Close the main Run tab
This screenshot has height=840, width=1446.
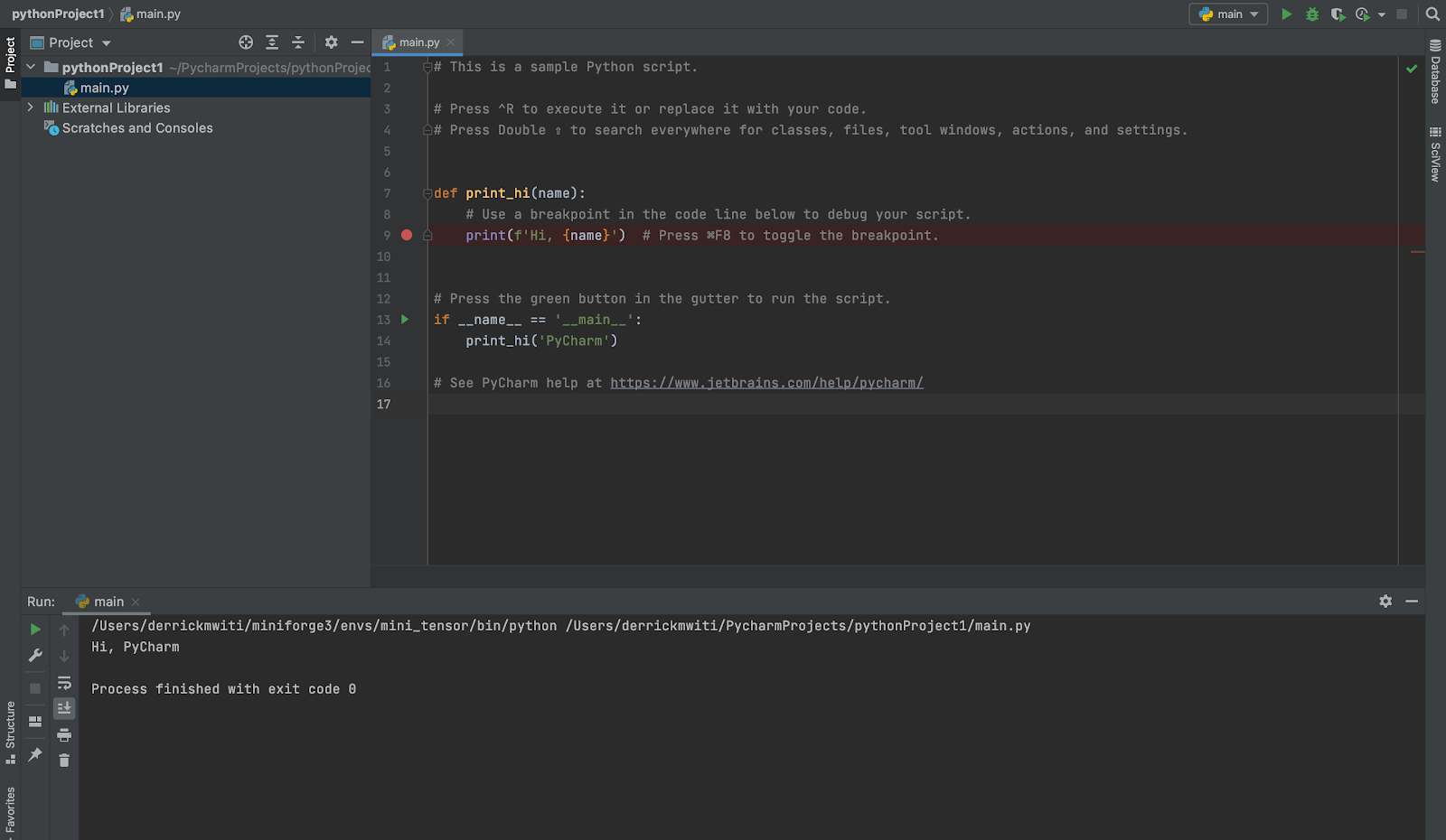[136, 602]
